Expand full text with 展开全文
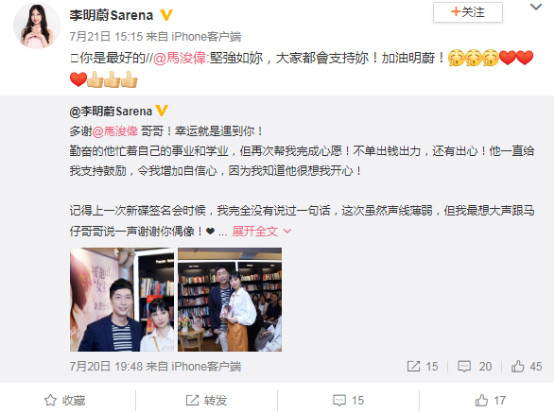This screenshot has height=413, width=554. click(255, 231)
